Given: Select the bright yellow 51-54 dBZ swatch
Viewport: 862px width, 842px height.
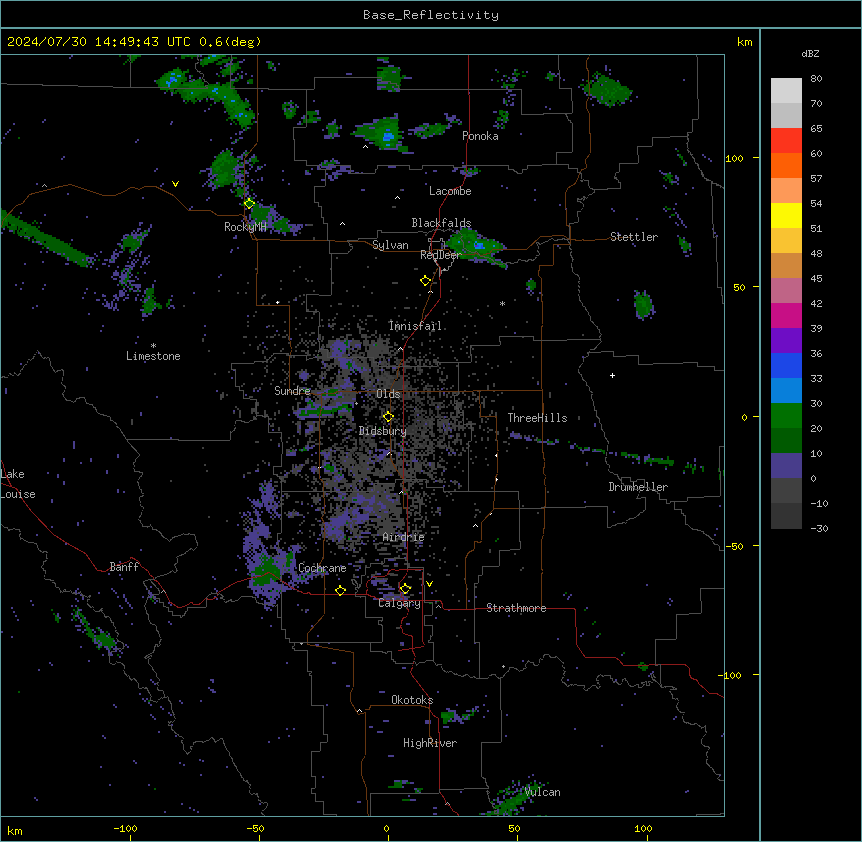Looking at the screenshot, I should pyautogui.click(x=786, y=215).
